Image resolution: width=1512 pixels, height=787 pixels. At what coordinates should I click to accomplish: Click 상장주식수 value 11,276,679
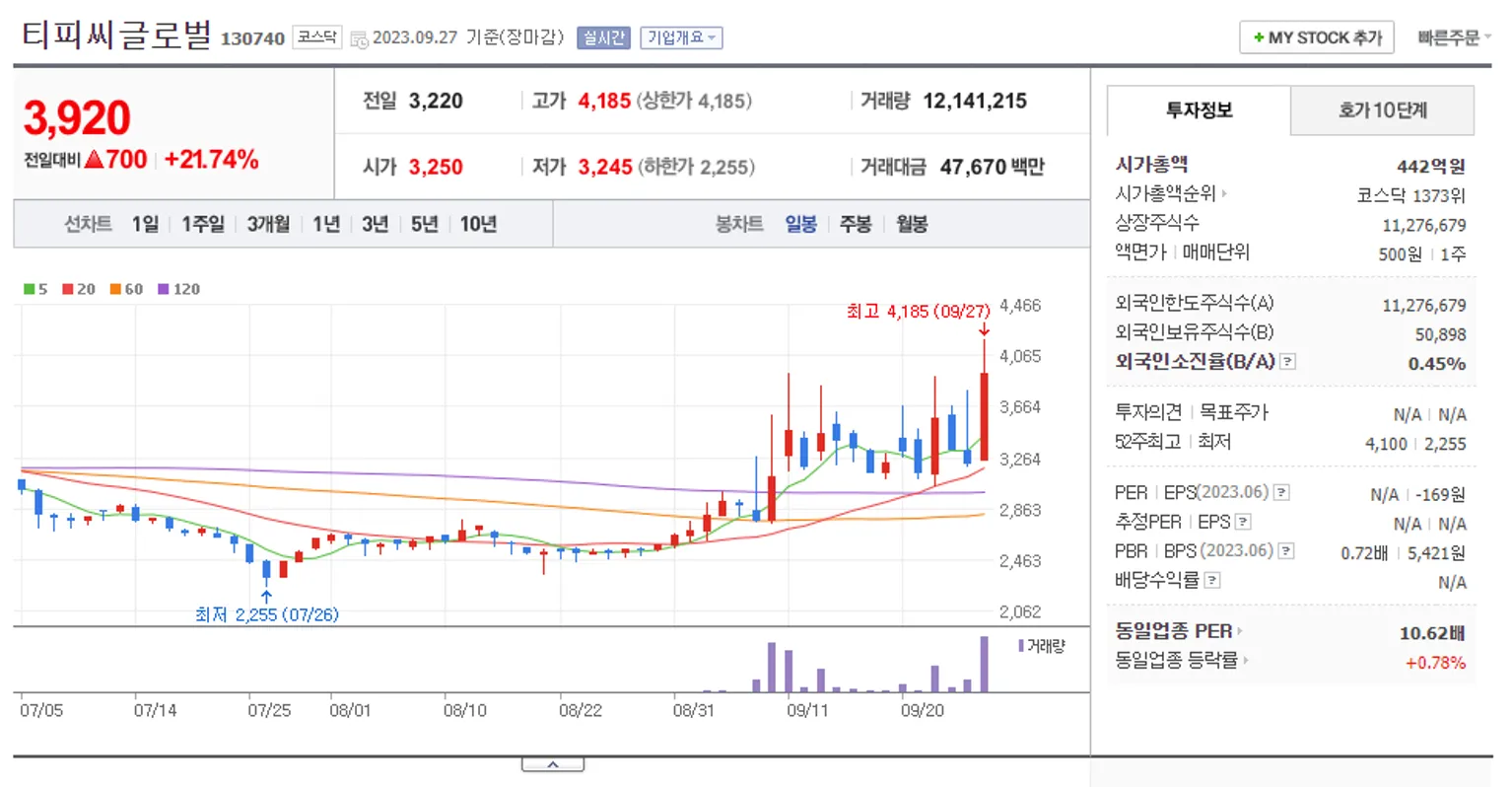point(1424,225)
